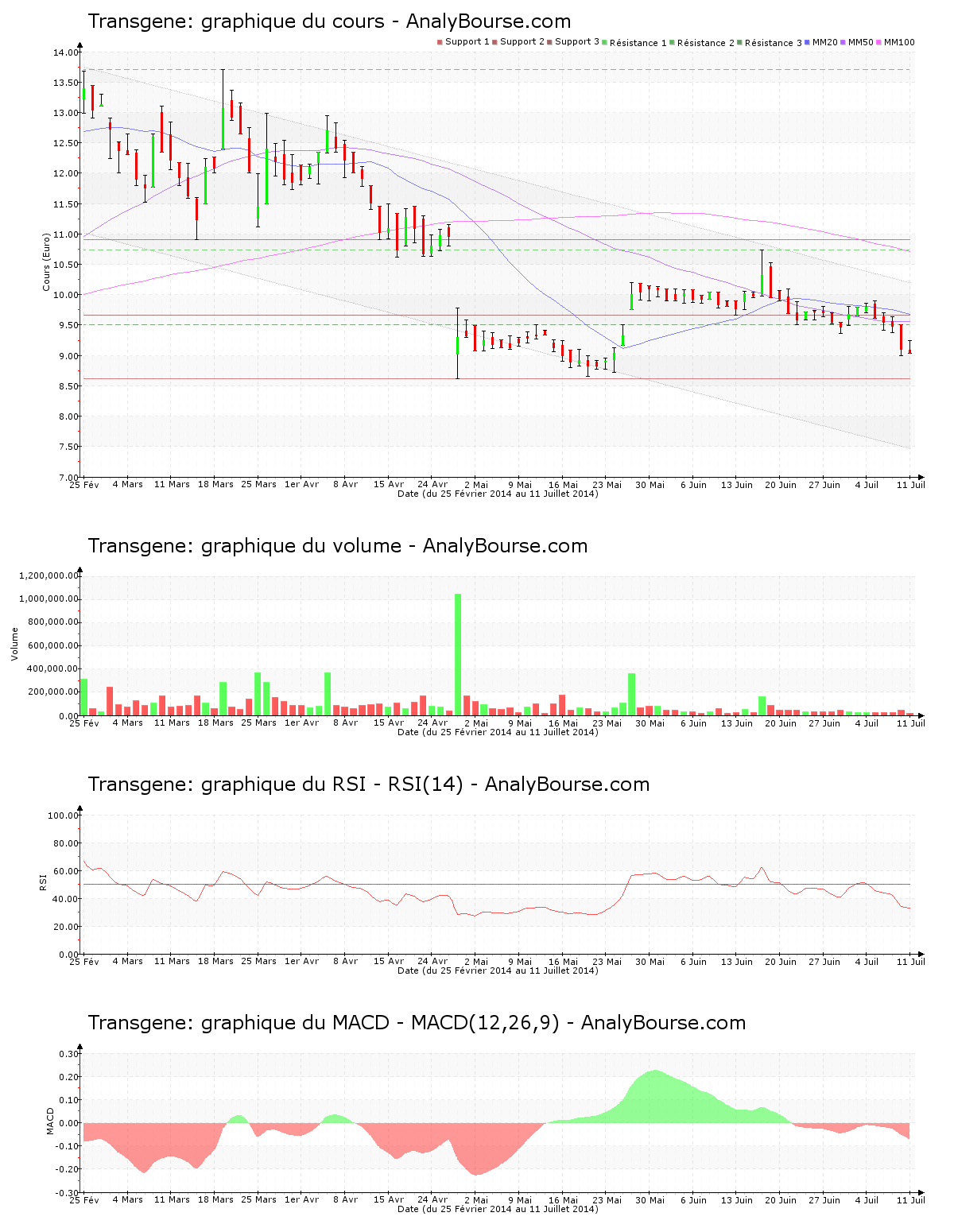Click the 'RSI' vertical axis title
Screen dimensions: 954x1232
pos(44,881)
